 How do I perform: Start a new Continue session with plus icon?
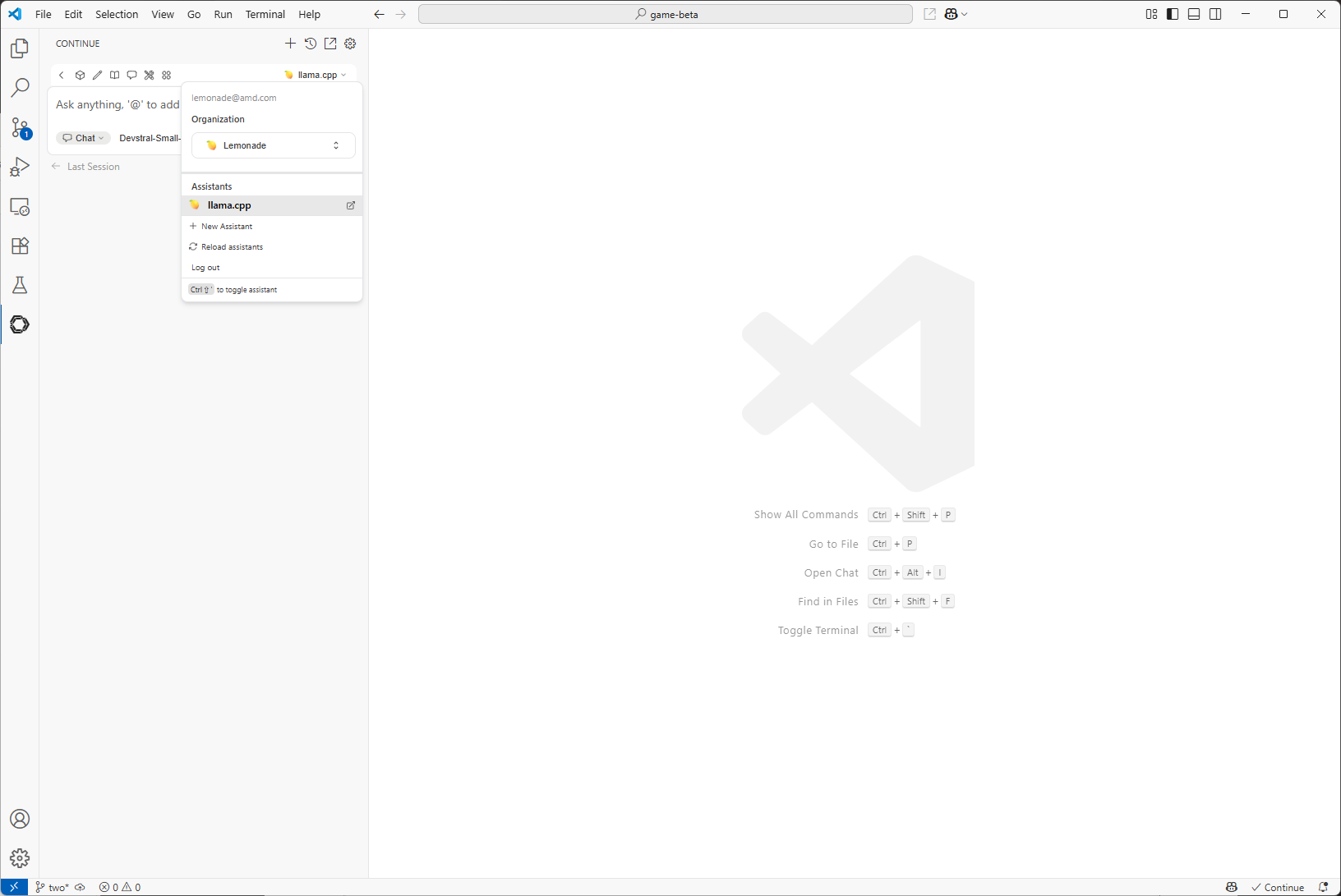tap(290, 44)
